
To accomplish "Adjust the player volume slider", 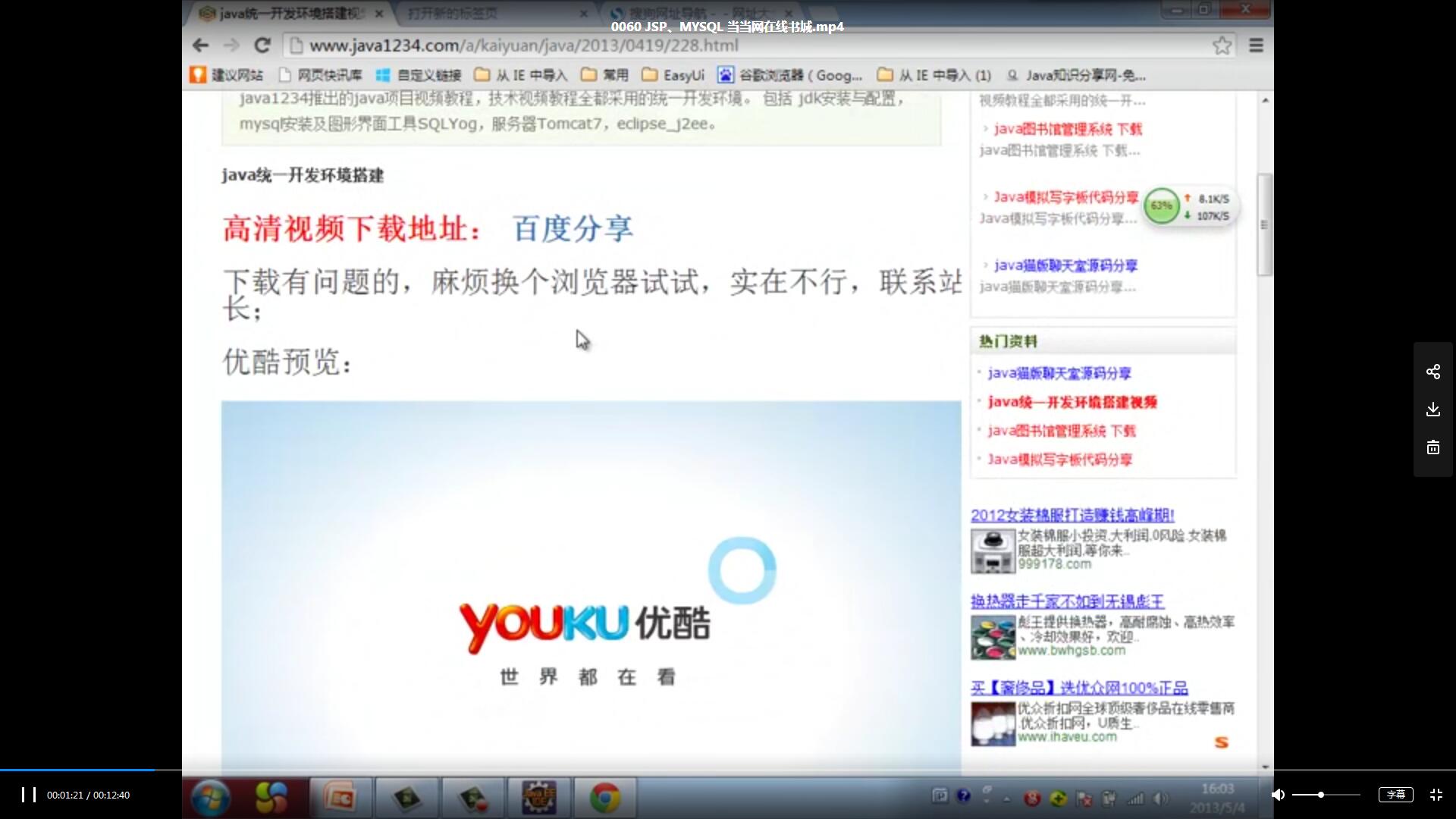I will [1326, 795].
